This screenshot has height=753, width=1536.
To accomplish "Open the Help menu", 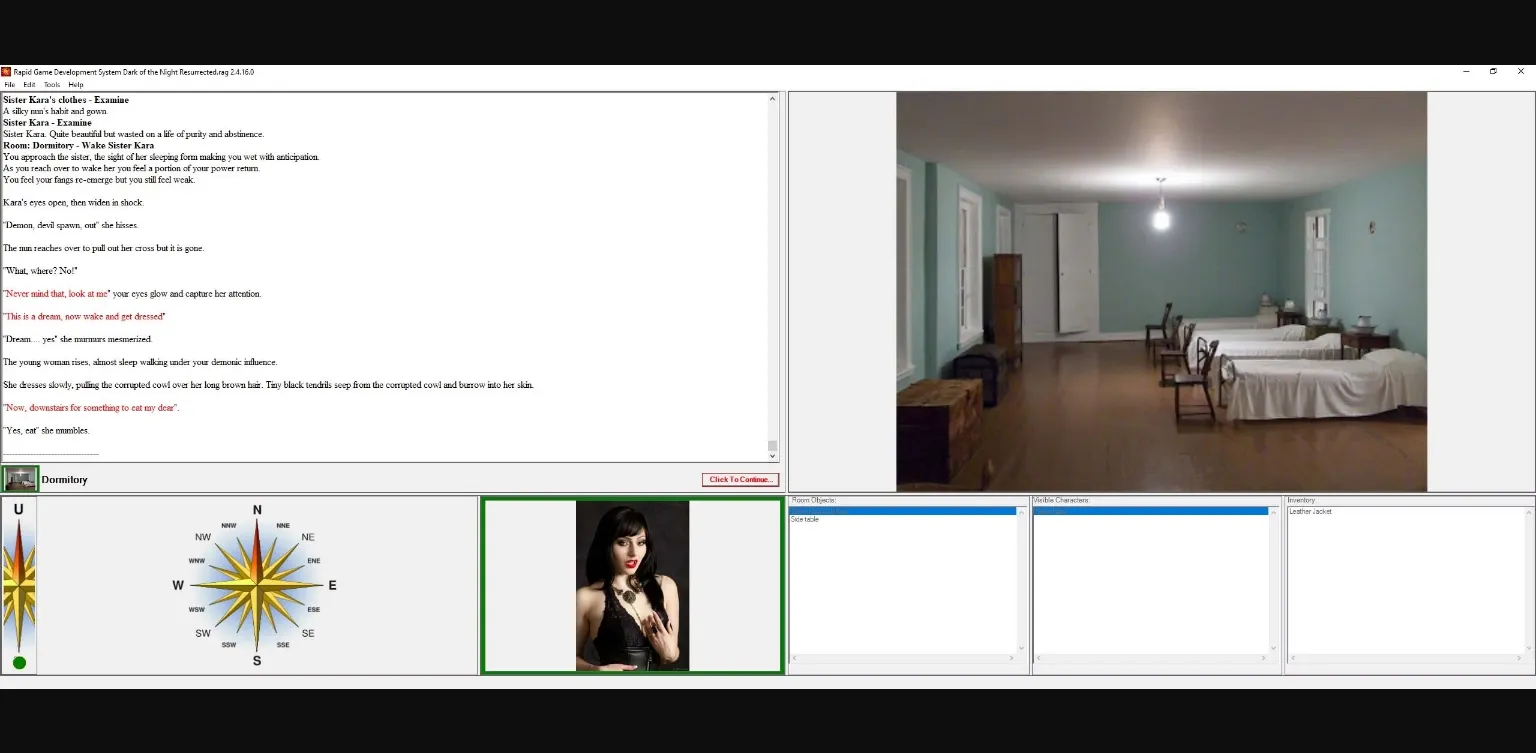I will pyautogui.click(x=76, y=85).
